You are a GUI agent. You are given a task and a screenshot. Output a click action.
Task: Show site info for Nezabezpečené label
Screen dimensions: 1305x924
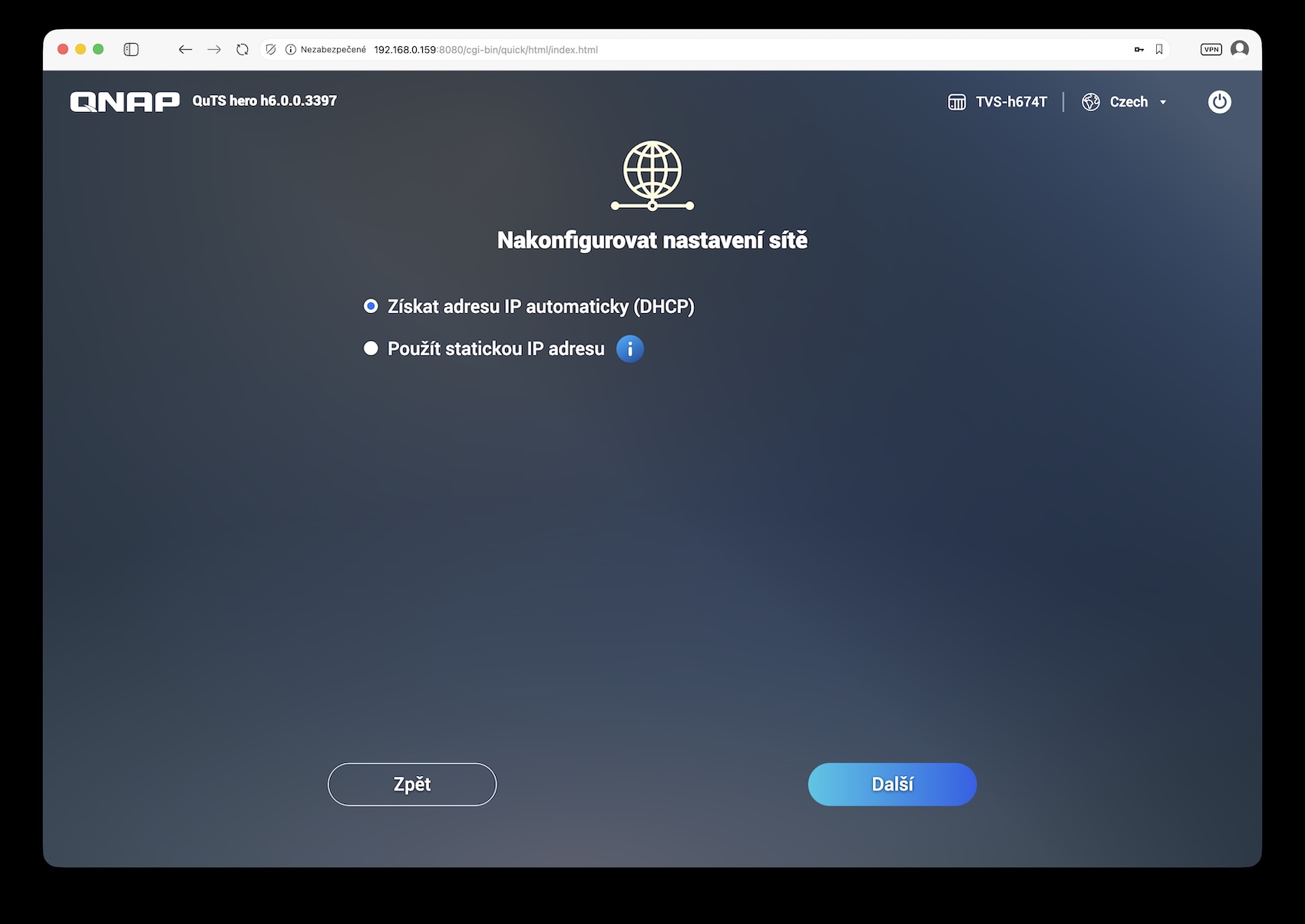tap(325, 49)
